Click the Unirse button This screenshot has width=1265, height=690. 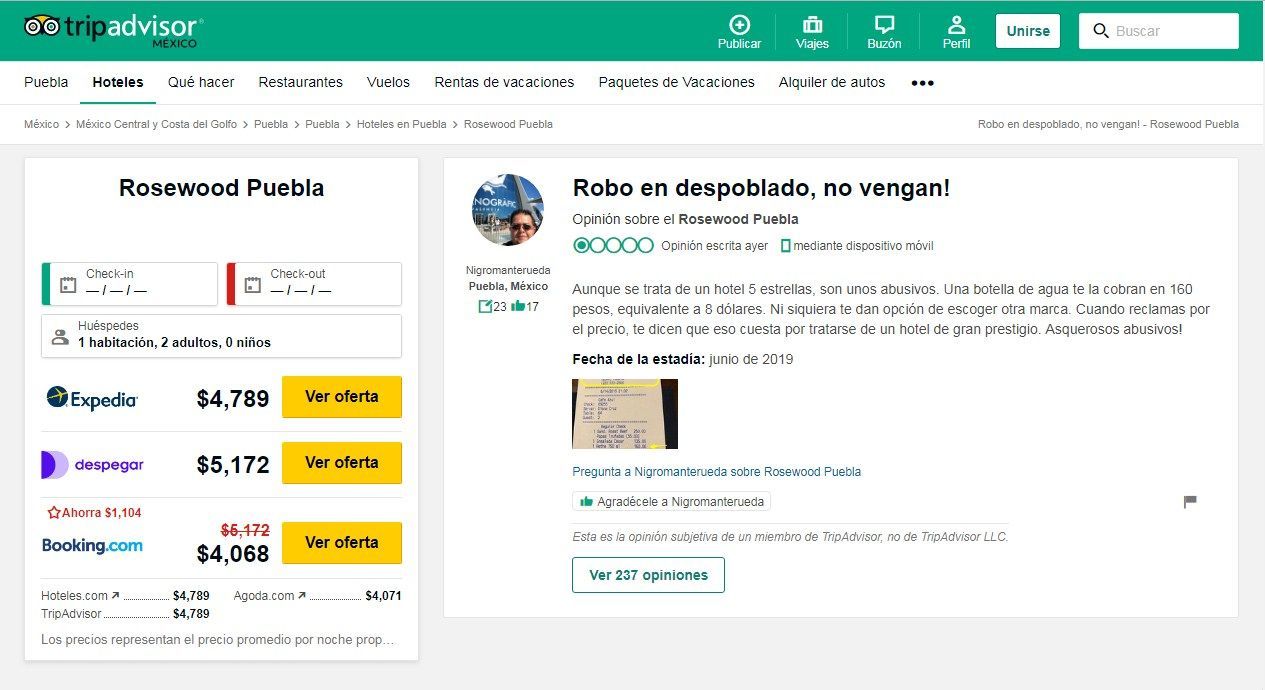[x=1028, y=31]
